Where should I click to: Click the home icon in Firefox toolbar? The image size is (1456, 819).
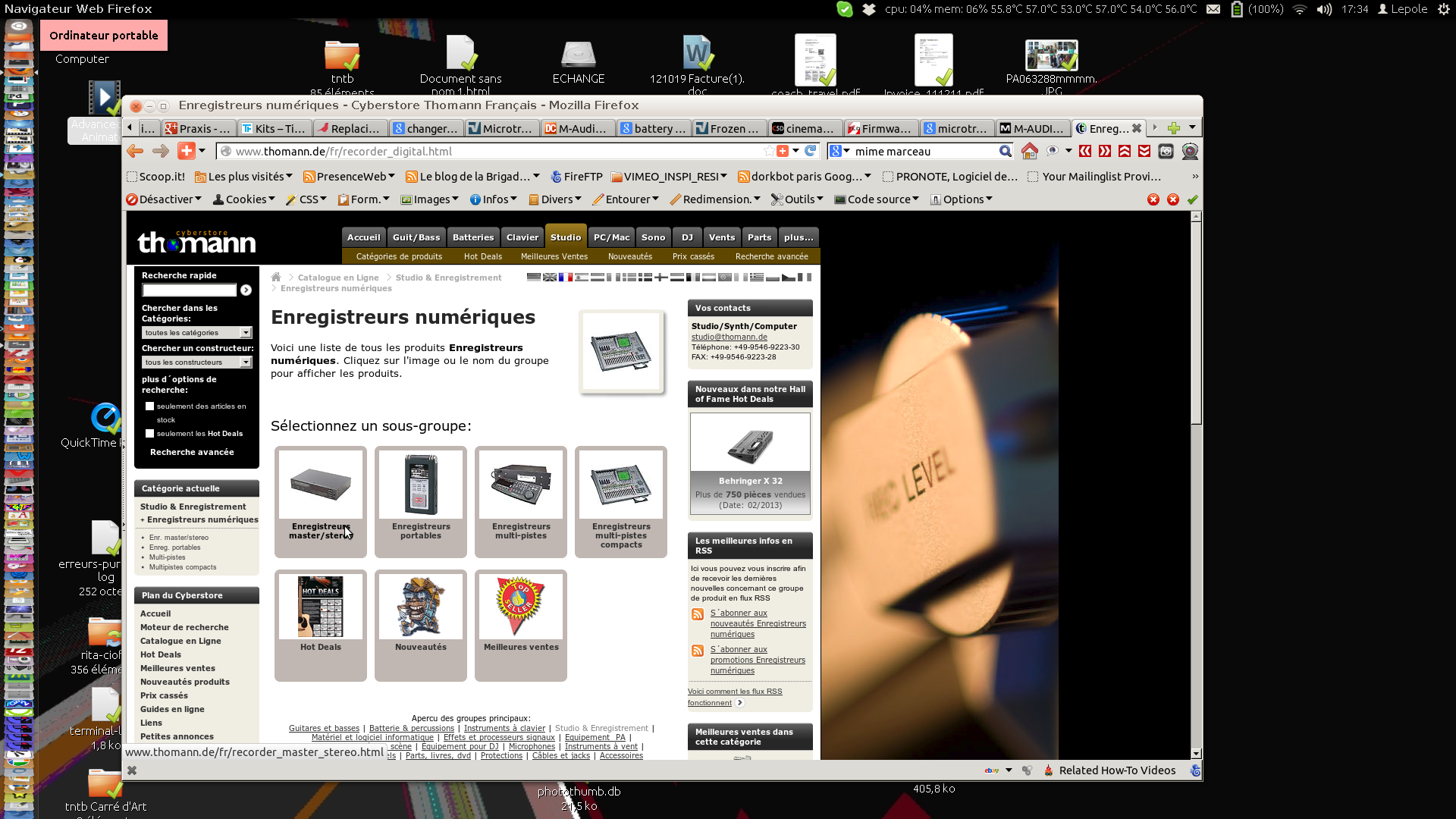point(1029,151)
